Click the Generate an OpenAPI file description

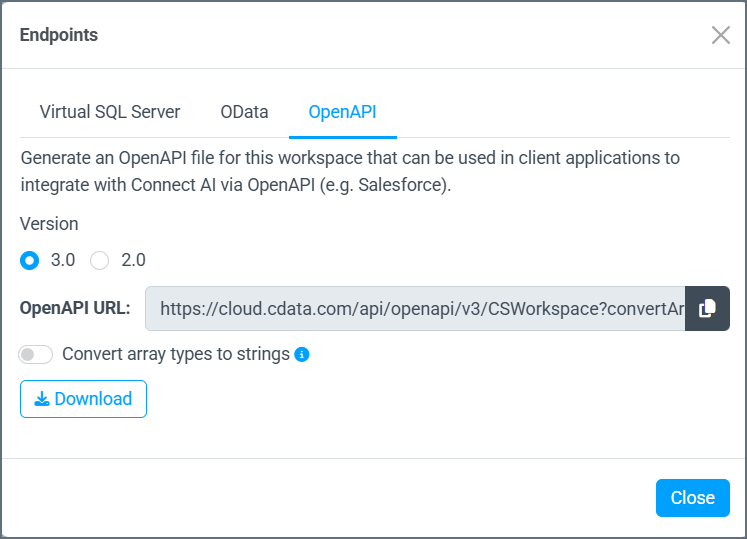pyautogui.click(x=350, y=171)
